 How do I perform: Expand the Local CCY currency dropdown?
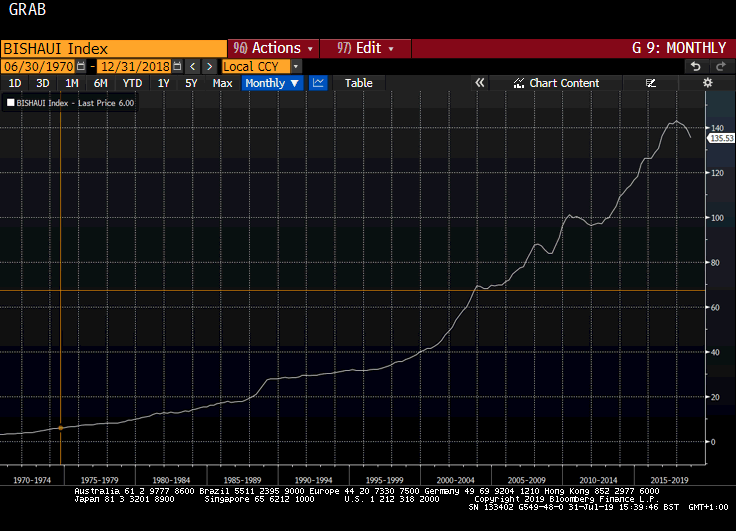pyautogui.click(x=296, y=66)
